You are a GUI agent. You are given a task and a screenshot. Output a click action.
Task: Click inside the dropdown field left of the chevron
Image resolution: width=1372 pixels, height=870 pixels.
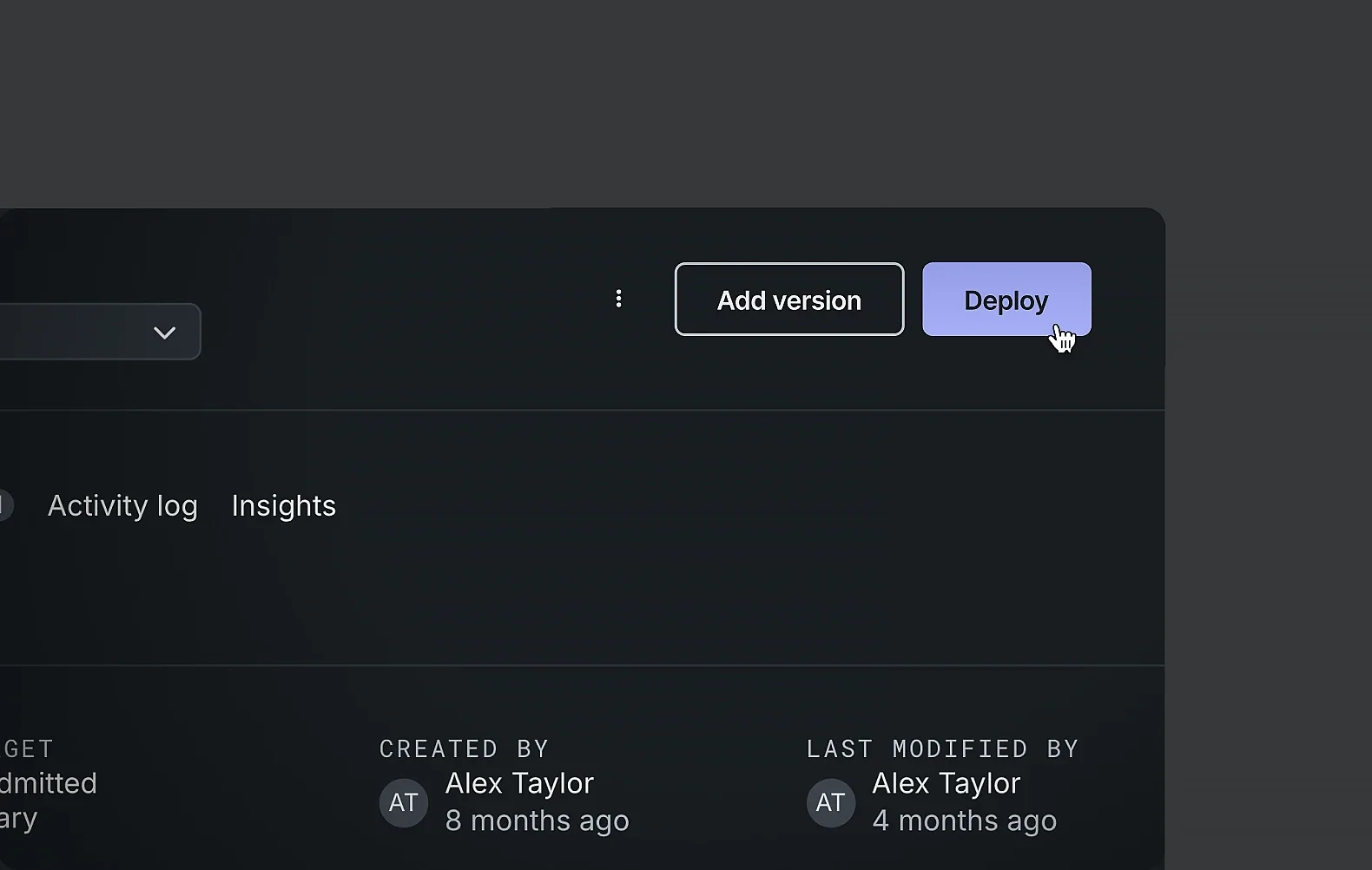[x=69, y=332]
